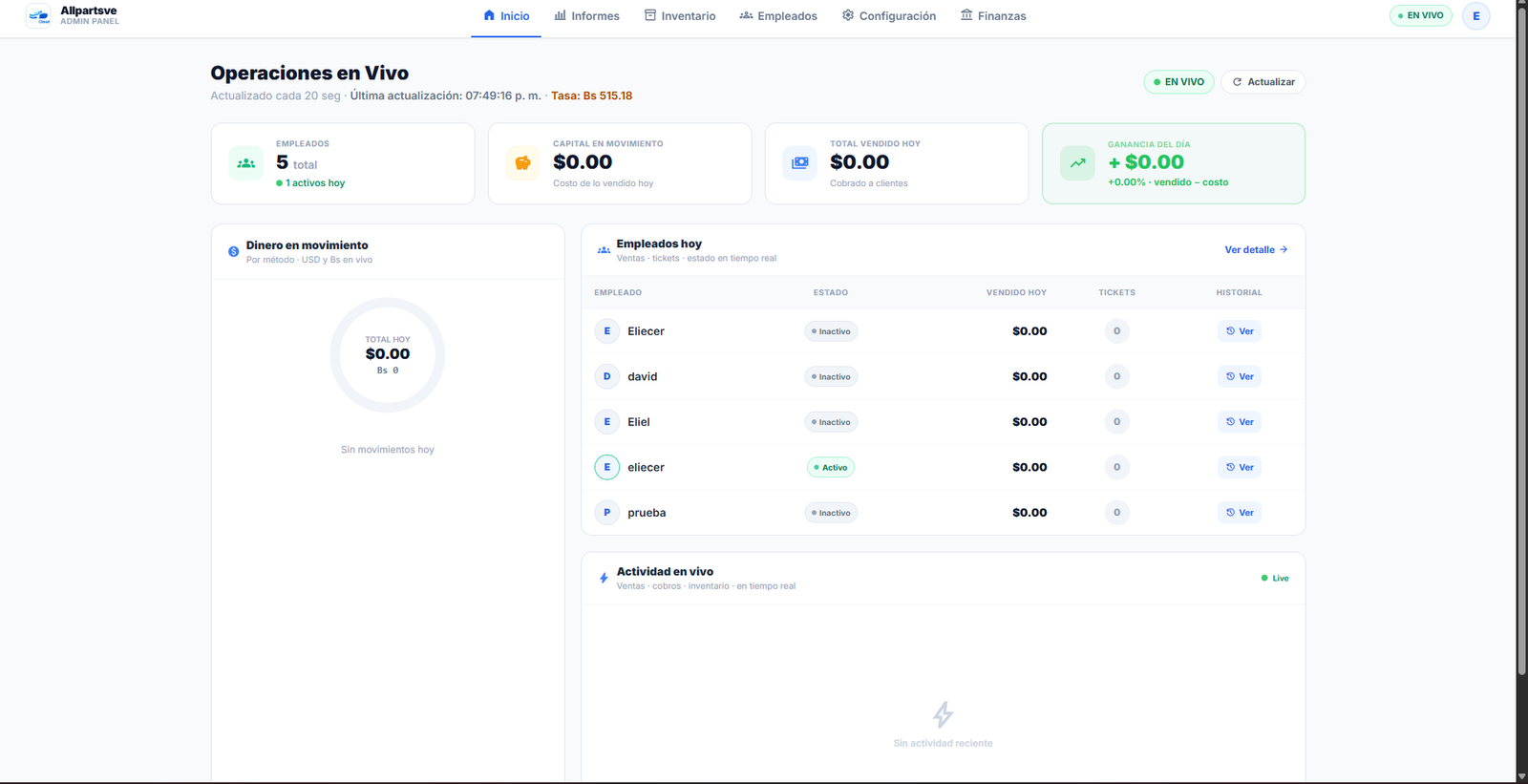The height and width of the screenshot is (784, 1528).
Task: View history for Eliecer (first row)
Action: coord(1240,331)
